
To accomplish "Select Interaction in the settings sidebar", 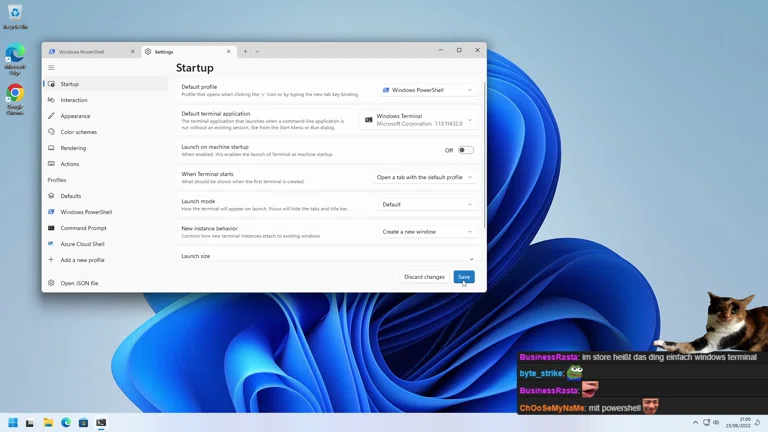I will (x=74, y=100).
